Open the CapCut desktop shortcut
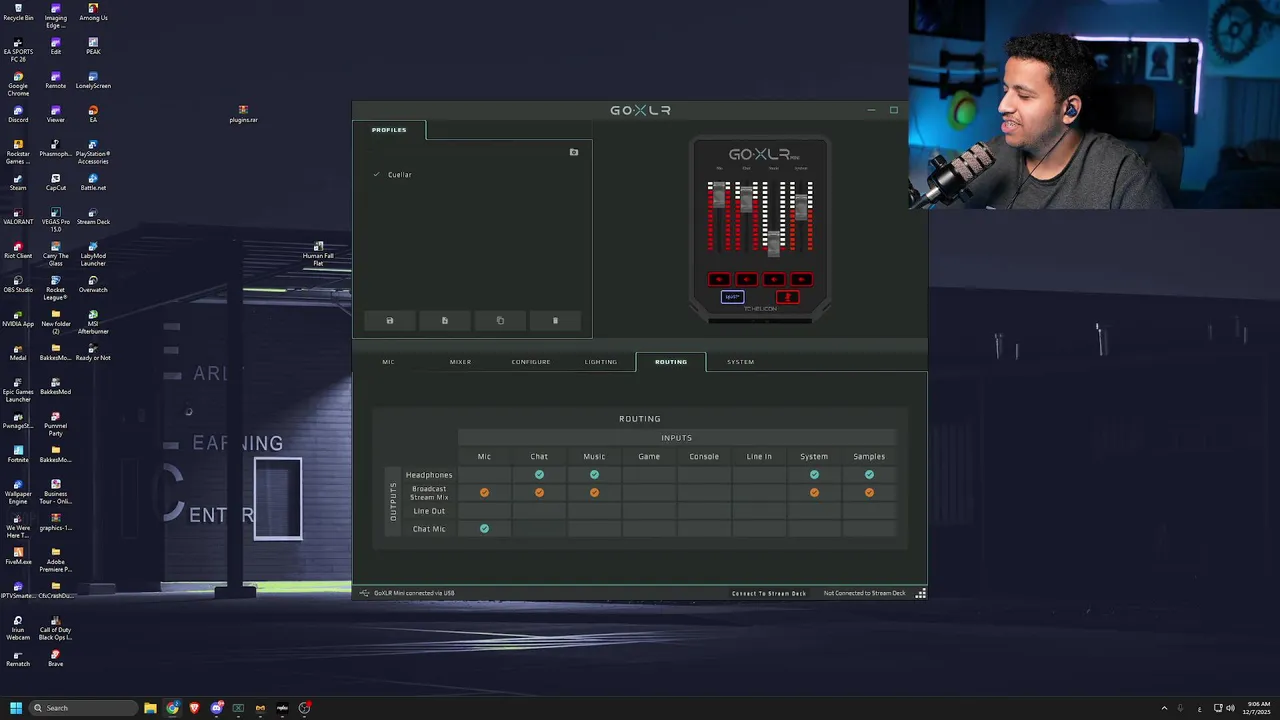 56,182
